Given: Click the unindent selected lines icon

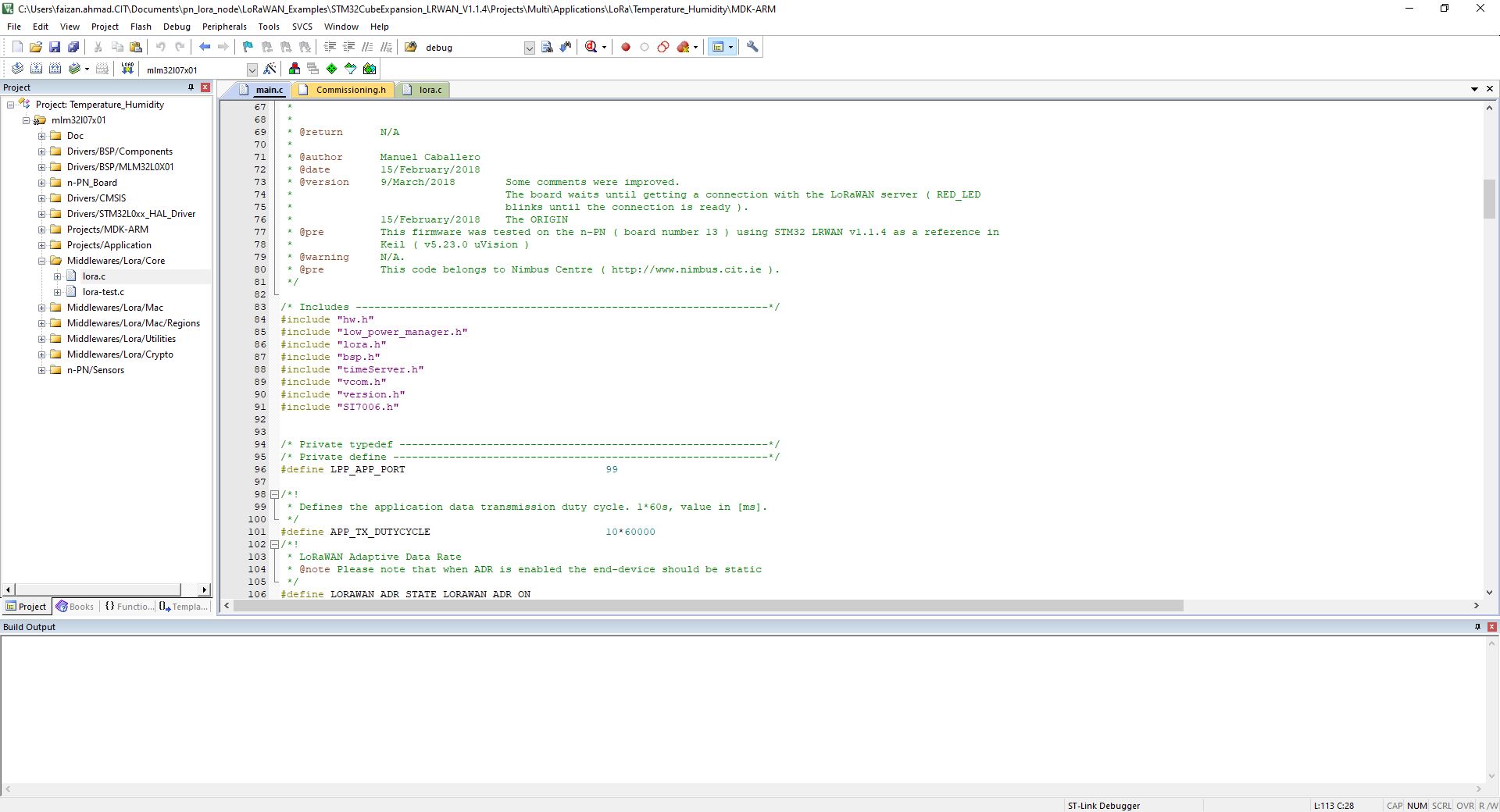Looking at the screenshot, I should click(x=348, y=48).
